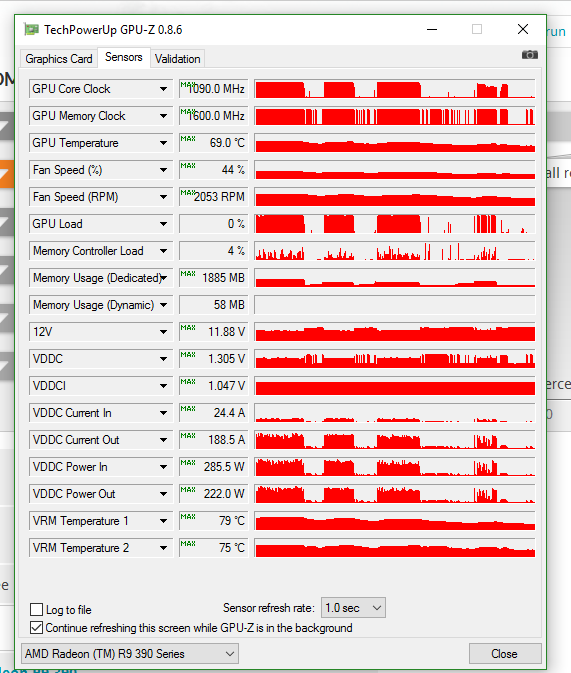Expand the Fan Speed (RPM) dropdown
The image size is (571, 673).
click(163, 197)
